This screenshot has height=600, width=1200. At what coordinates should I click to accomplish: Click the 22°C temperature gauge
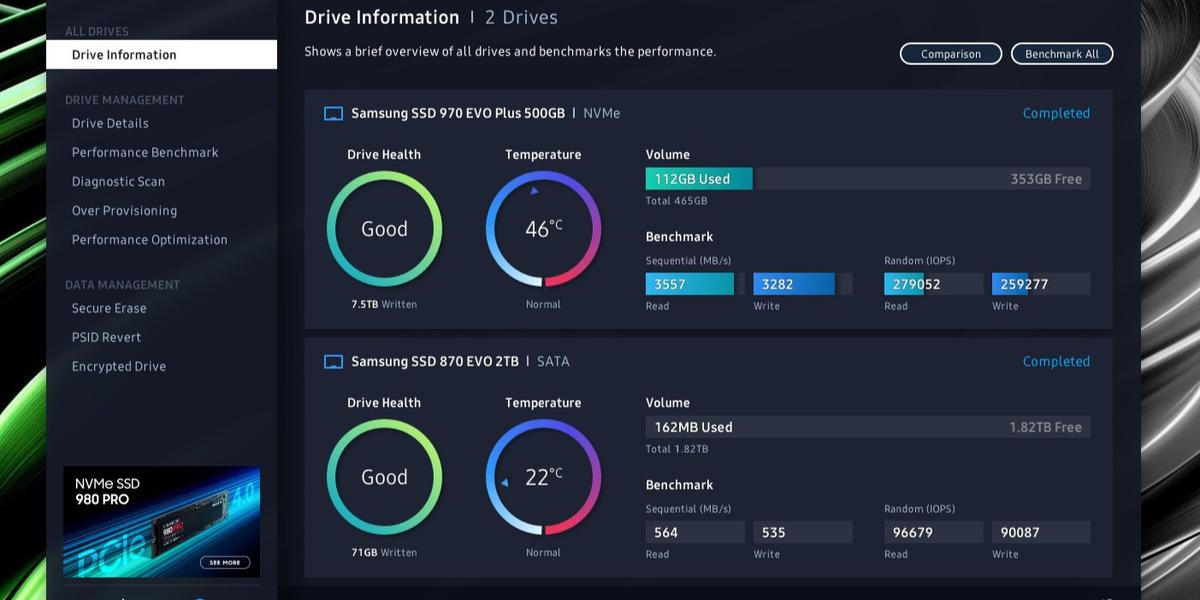(543, 477)
